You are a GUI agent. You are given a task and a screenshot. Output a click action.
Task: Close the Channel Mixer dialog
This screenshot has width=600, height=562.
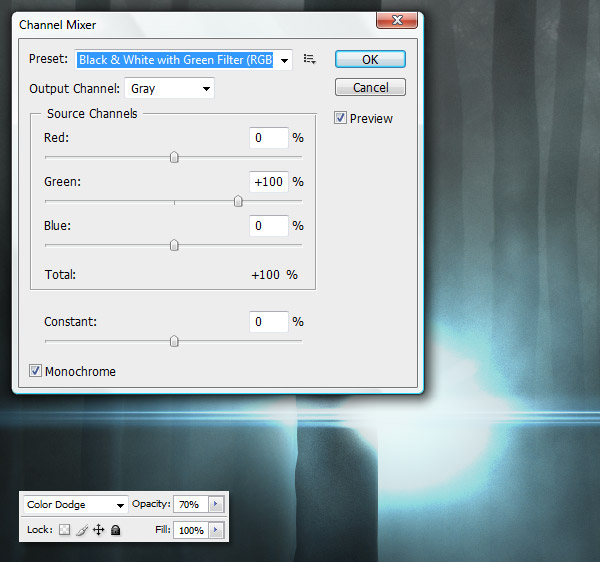(397, 20)
